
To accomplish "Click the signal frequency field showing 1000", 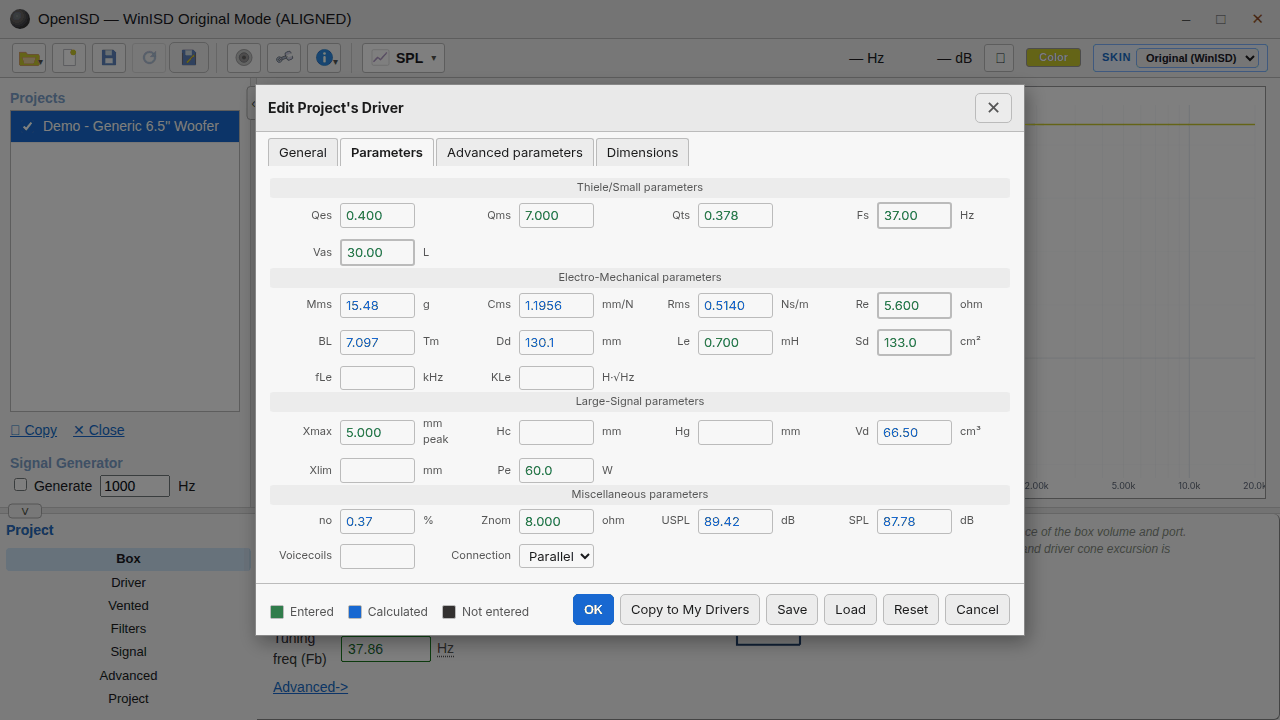I will (x=135, y=485).
